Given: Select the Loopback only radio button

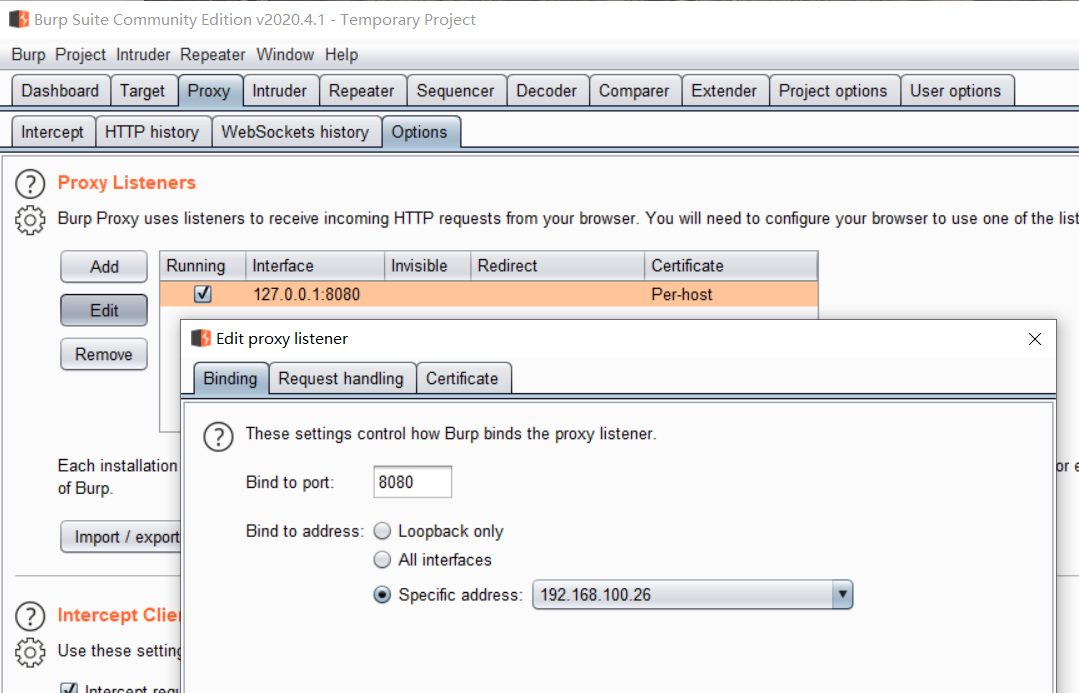Looking at the screenshot, I should (382, 531).
